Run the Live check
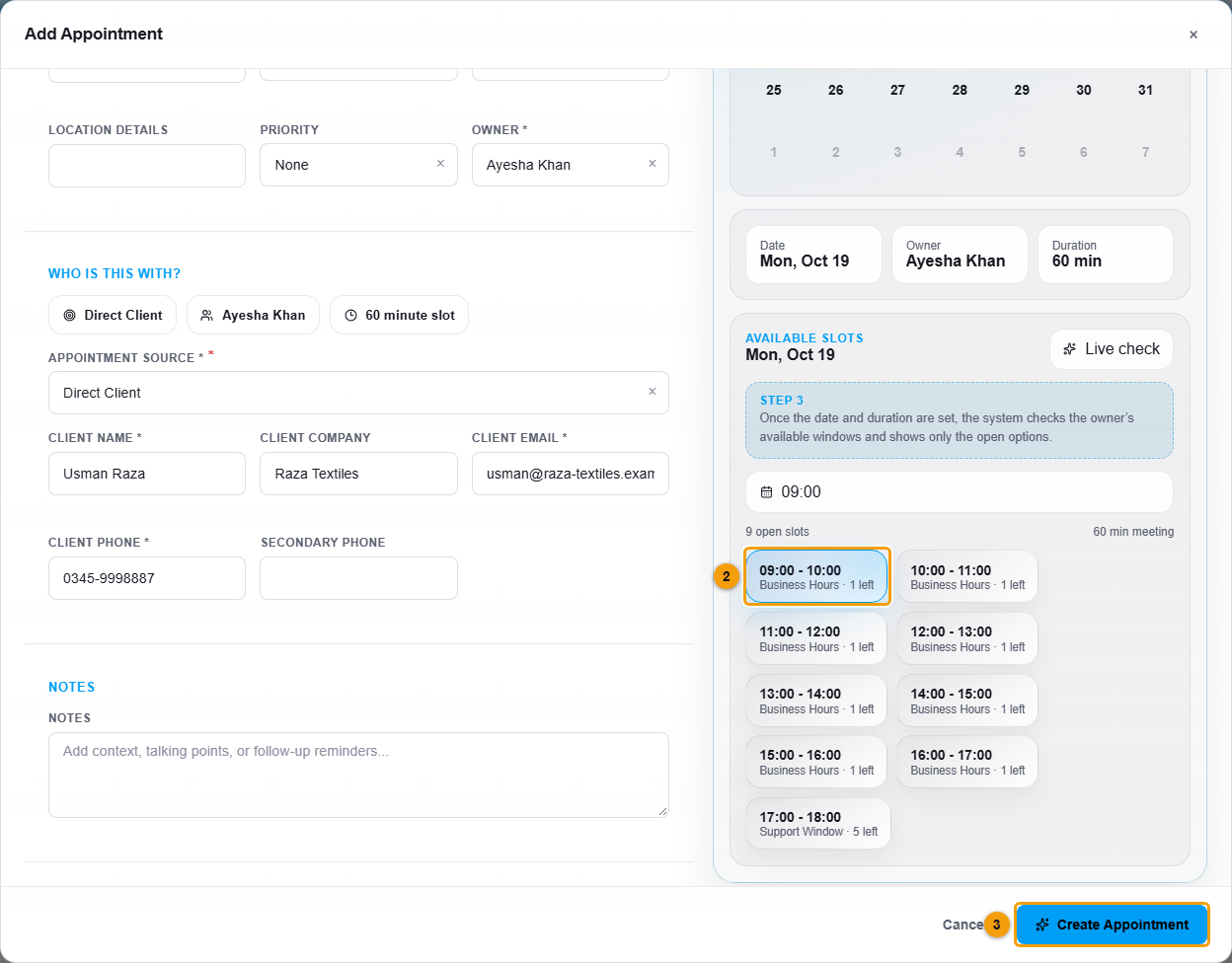The image size is (1232, 963). (x=1111, y=349)
